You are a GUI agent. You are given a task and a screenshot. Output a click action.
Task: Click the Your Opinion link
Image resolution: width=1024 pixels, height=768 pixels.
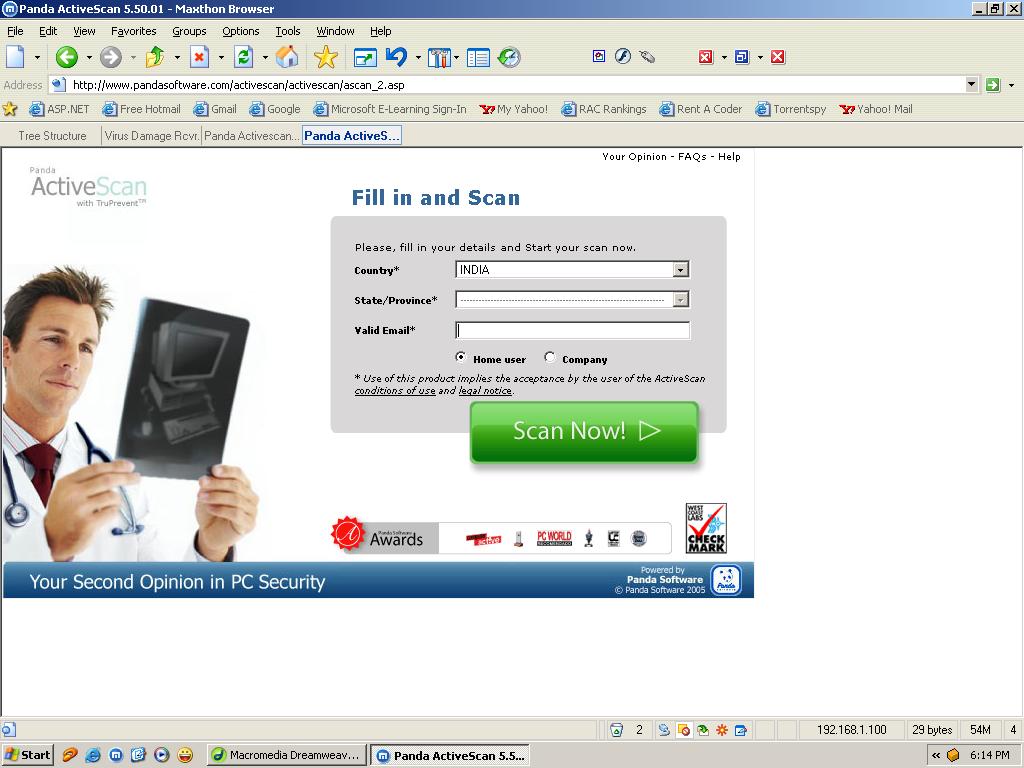(x=634, y=157)
